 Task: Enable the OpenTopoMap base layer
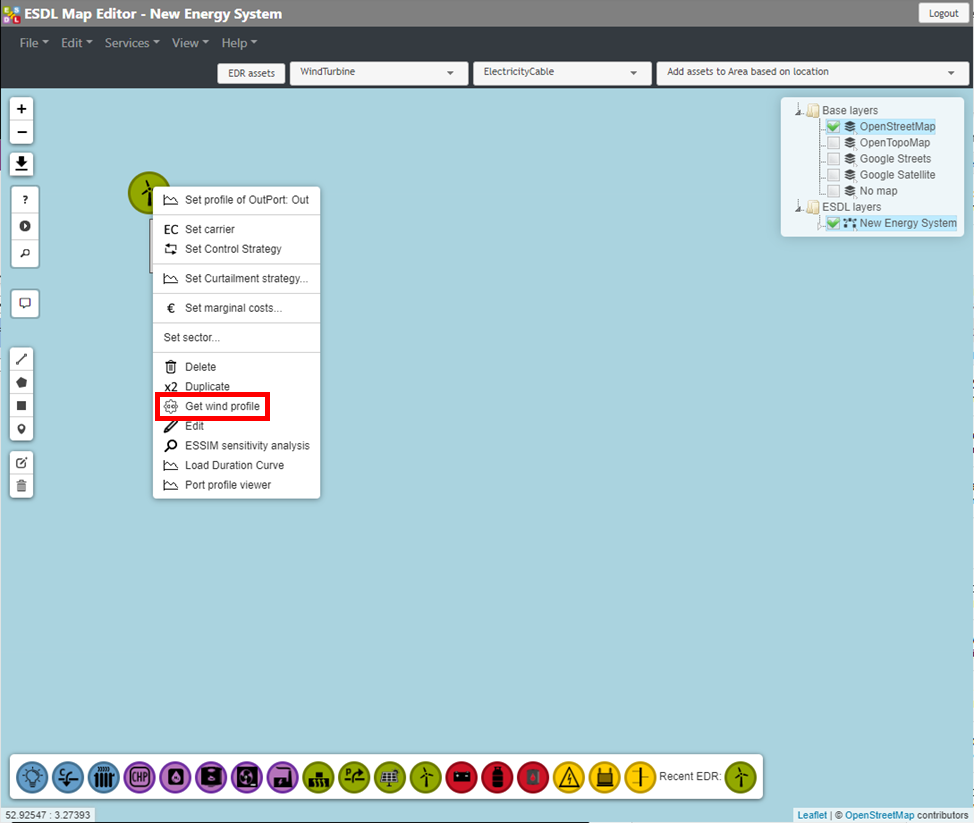pos(833,143)
